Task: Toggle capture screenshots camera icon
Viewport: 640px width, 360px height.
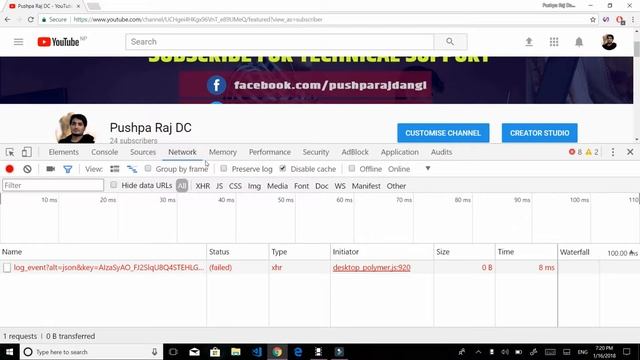Action: (51, 169)
